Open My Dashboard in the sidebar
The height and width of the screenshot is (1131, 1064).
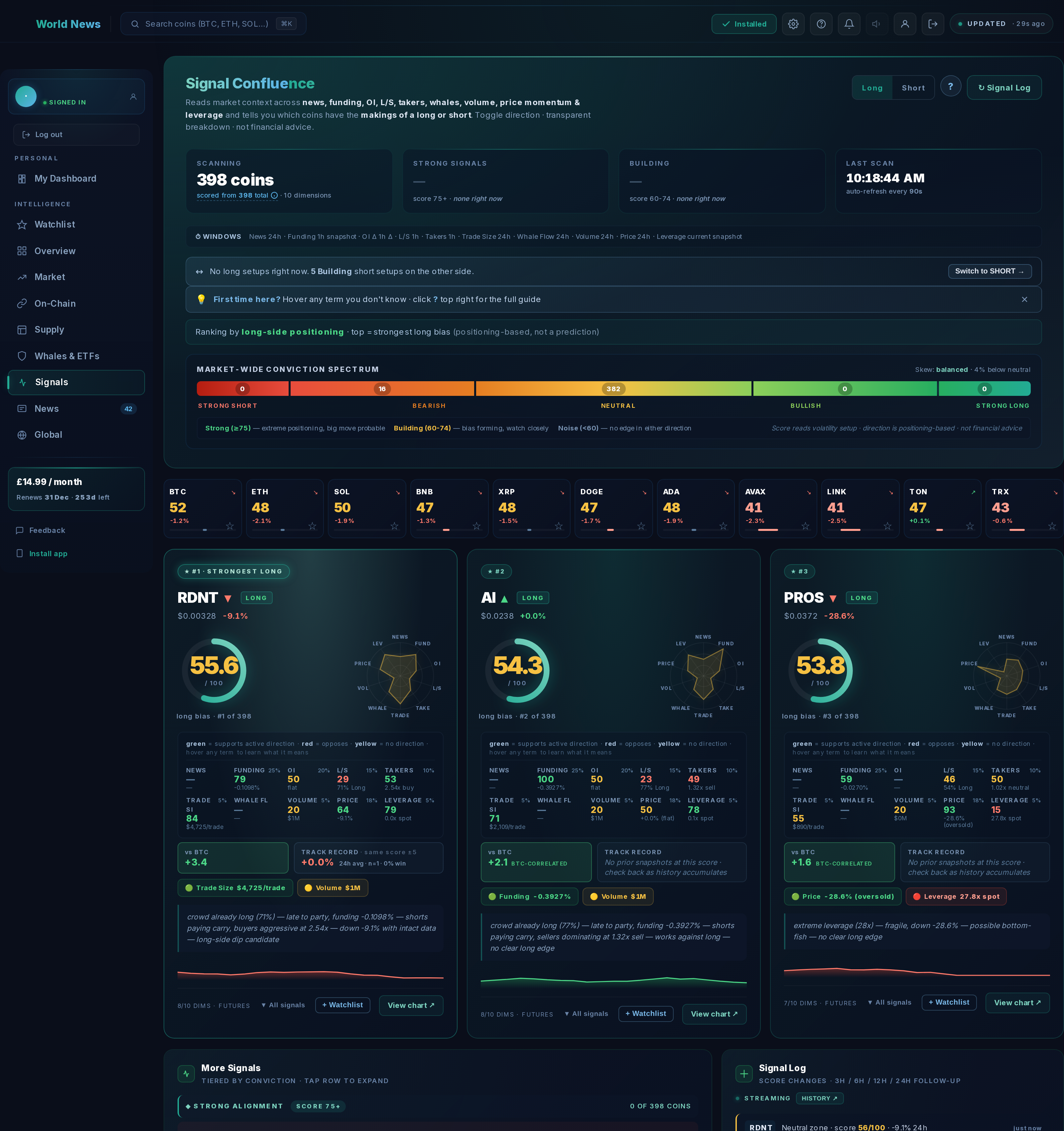point(76,179)
